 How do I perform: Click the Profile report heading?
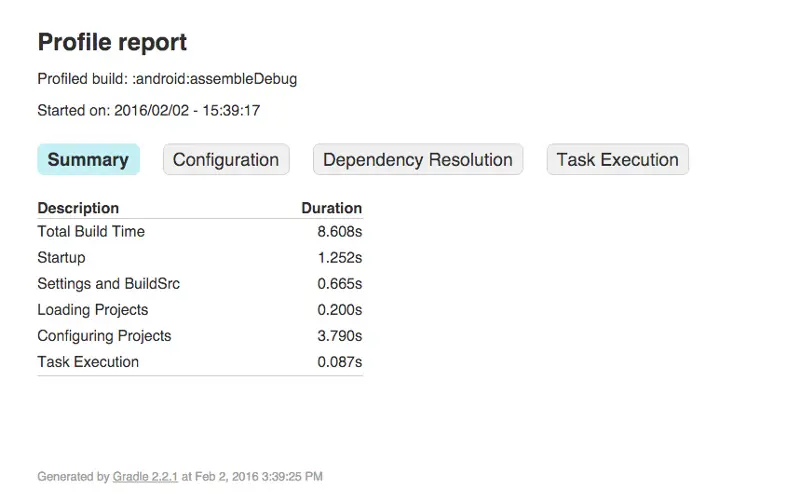click(112, 42)
